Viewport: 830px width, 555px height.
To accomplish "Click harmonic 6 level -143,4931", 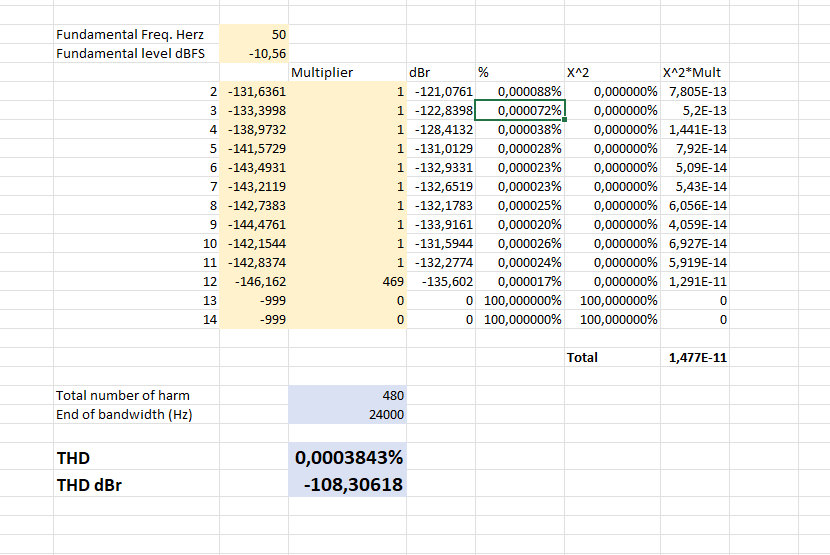I will 254,168.
